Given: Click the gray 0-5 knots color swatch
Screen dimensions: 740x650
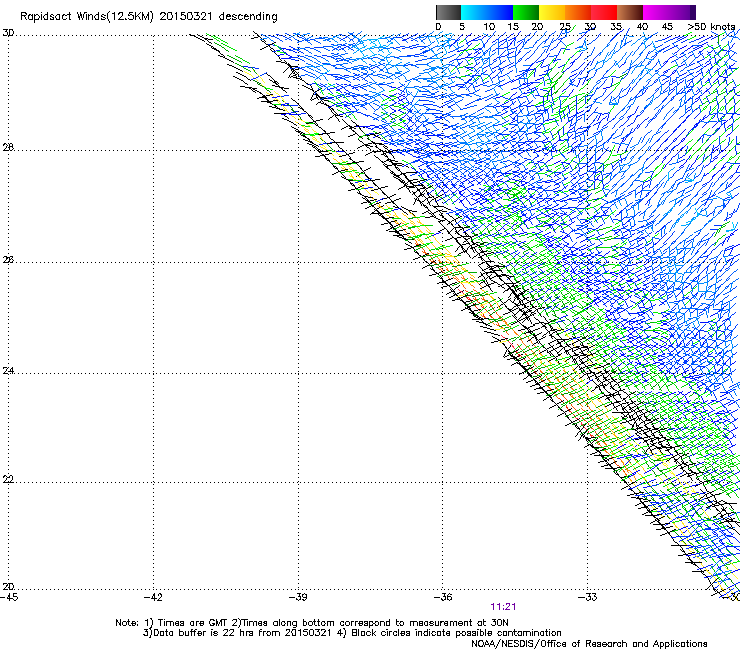Looking at the screenshot, I should [x=448, y=12].
